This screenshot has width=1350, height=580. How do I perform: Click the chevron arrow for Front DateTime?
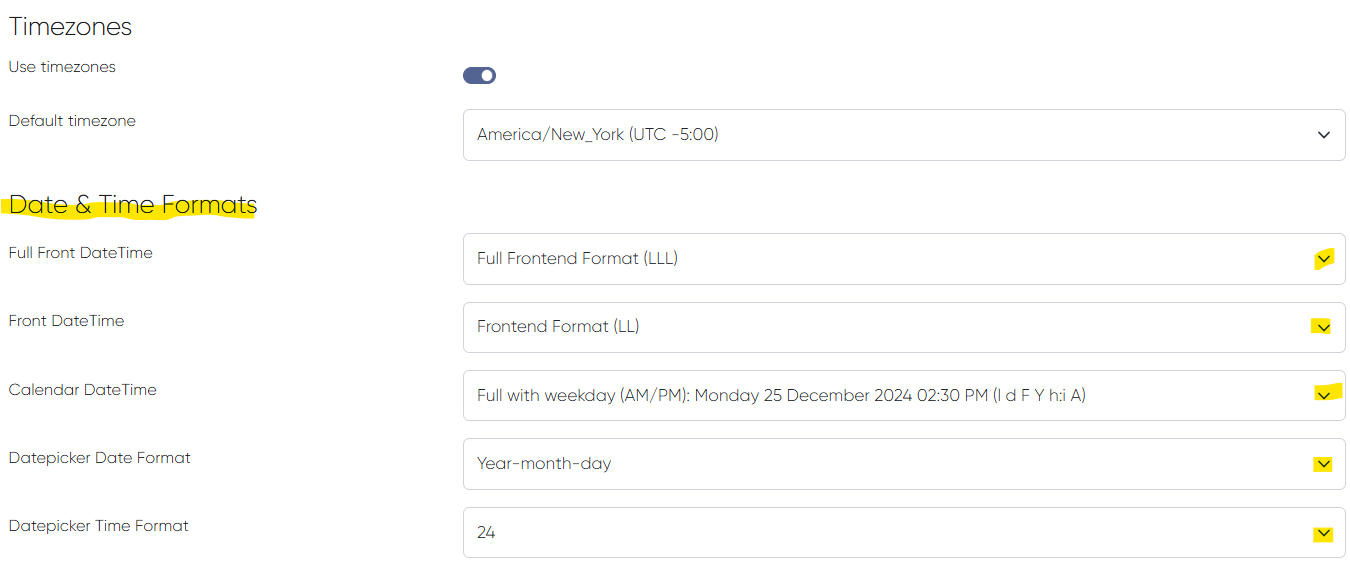point(1322,327)
